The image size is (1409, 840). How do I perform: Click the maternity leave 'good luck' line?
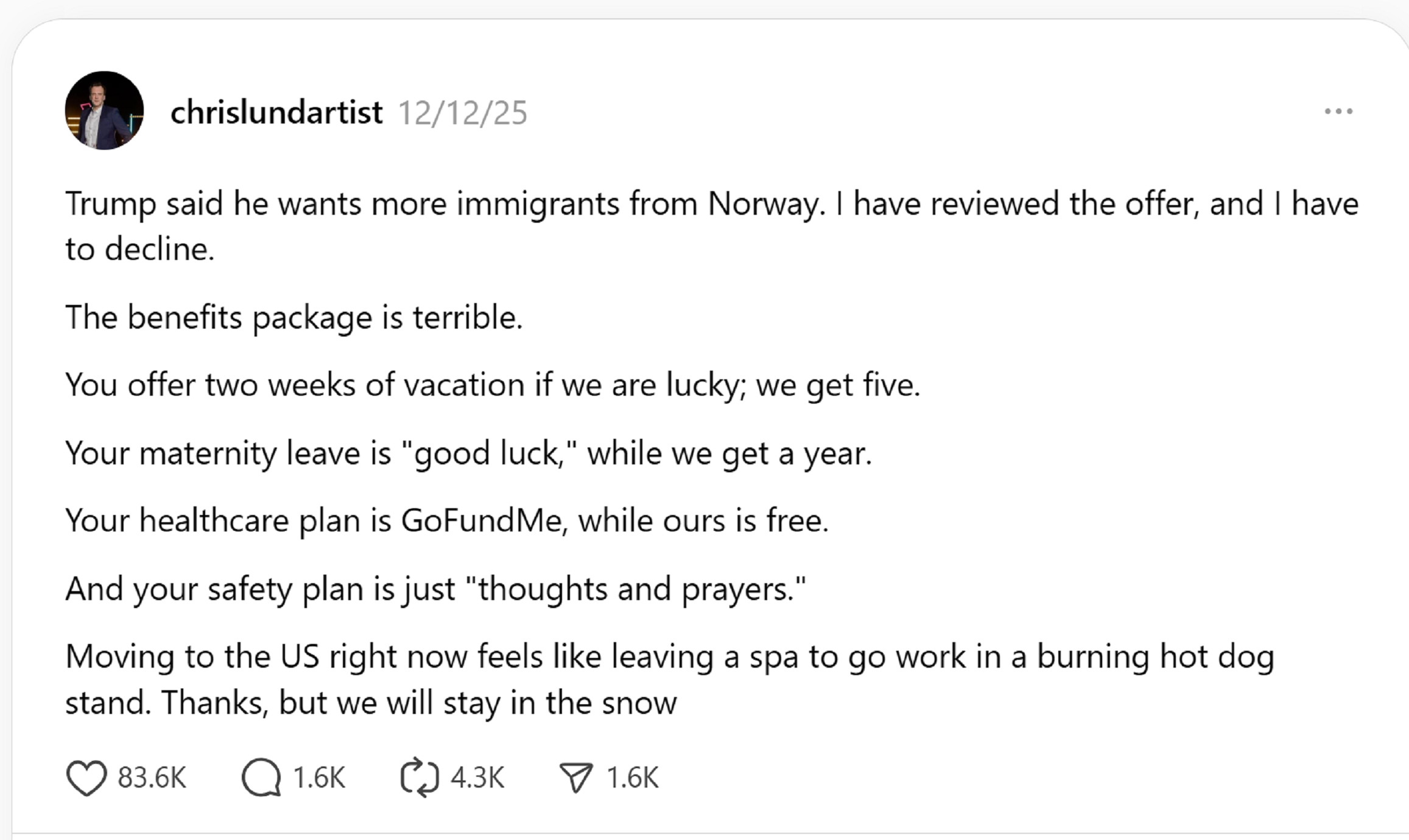point(468,453)
